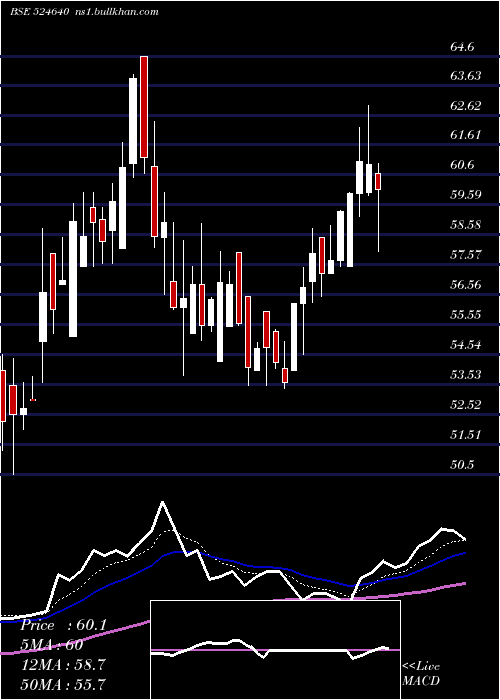Click the 5MA : 60 readout
The height and width of the screenshot is (700, 500).
pos(52,645)
